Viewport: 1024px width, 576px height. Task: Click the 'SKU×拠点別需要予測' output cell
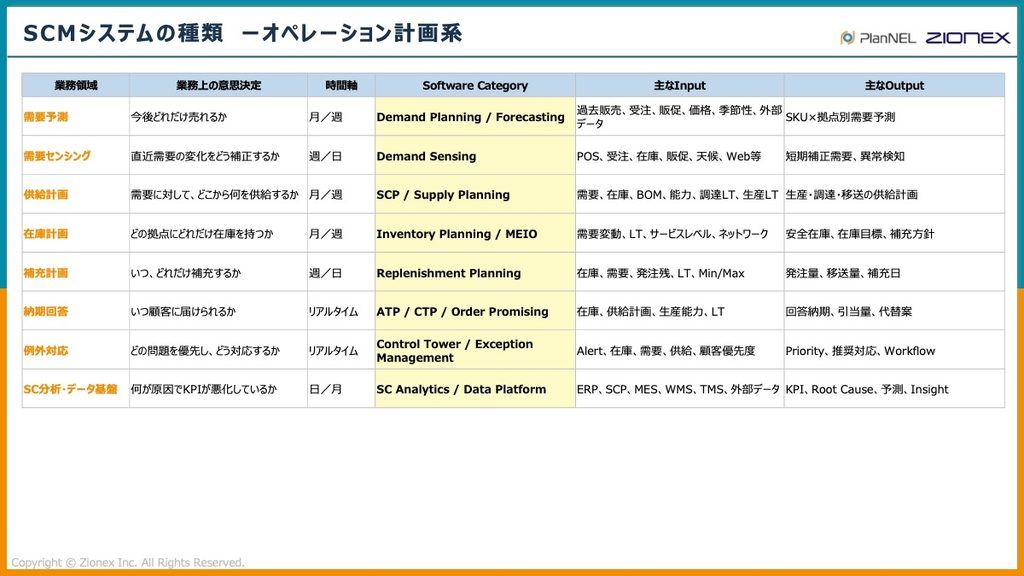coord(894,117)
